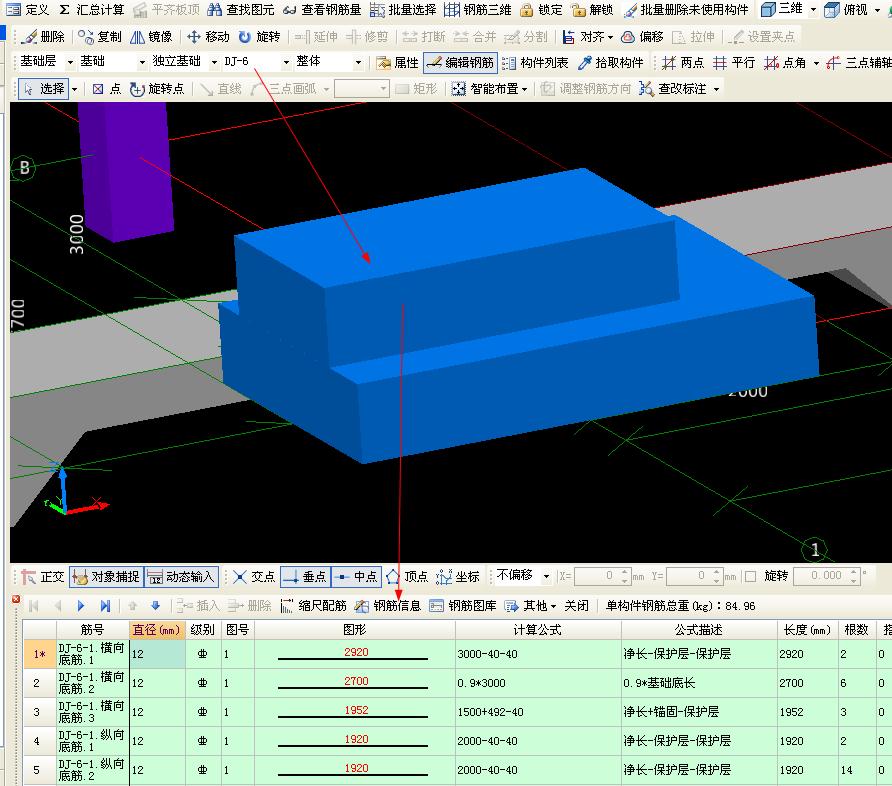Viewport: 892px width, 786px height.
Task: Open the 不偏移 offset mode dropdown
Action: [546, 576]
